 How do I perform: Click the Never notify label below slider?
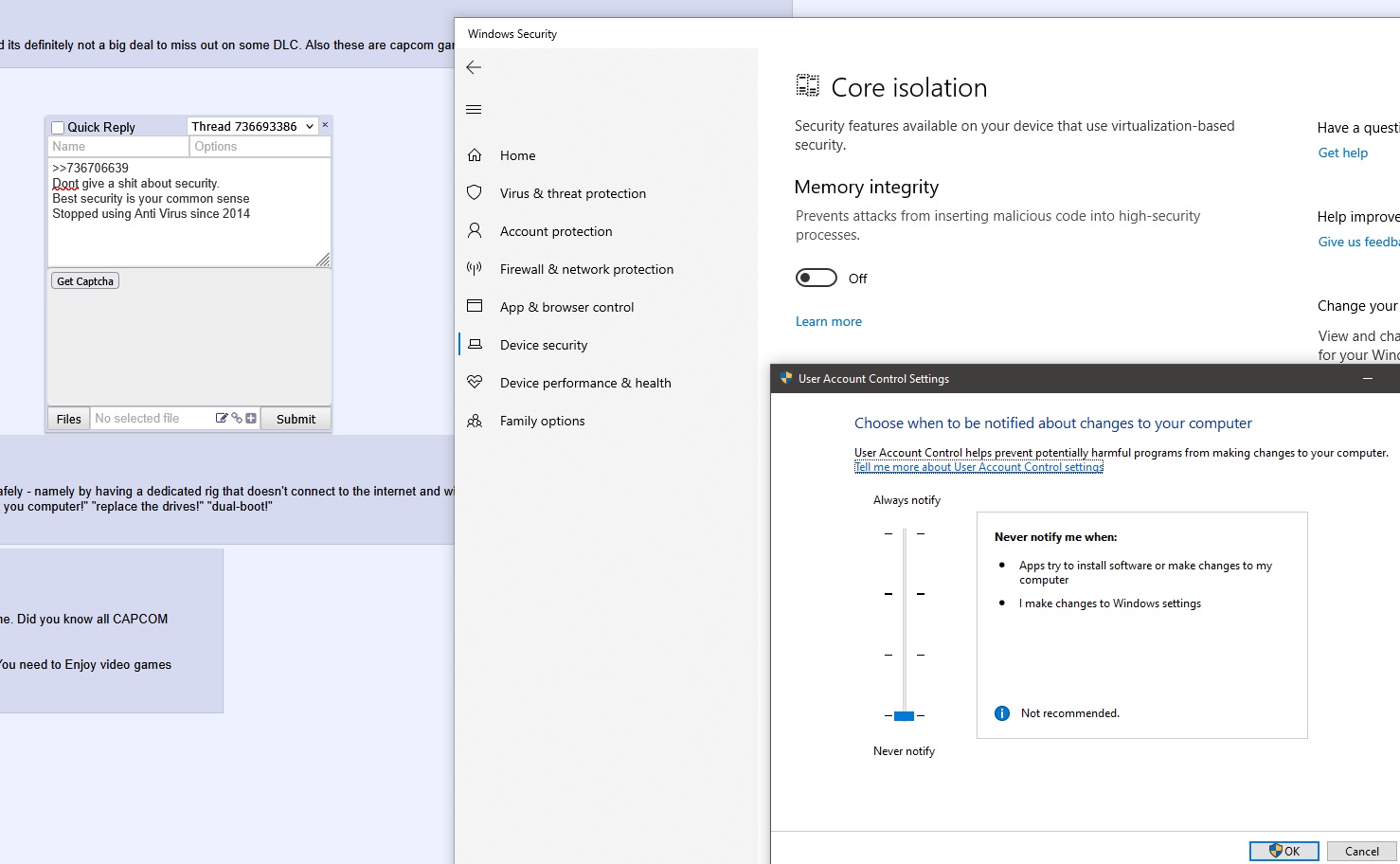tap(905, 751)
